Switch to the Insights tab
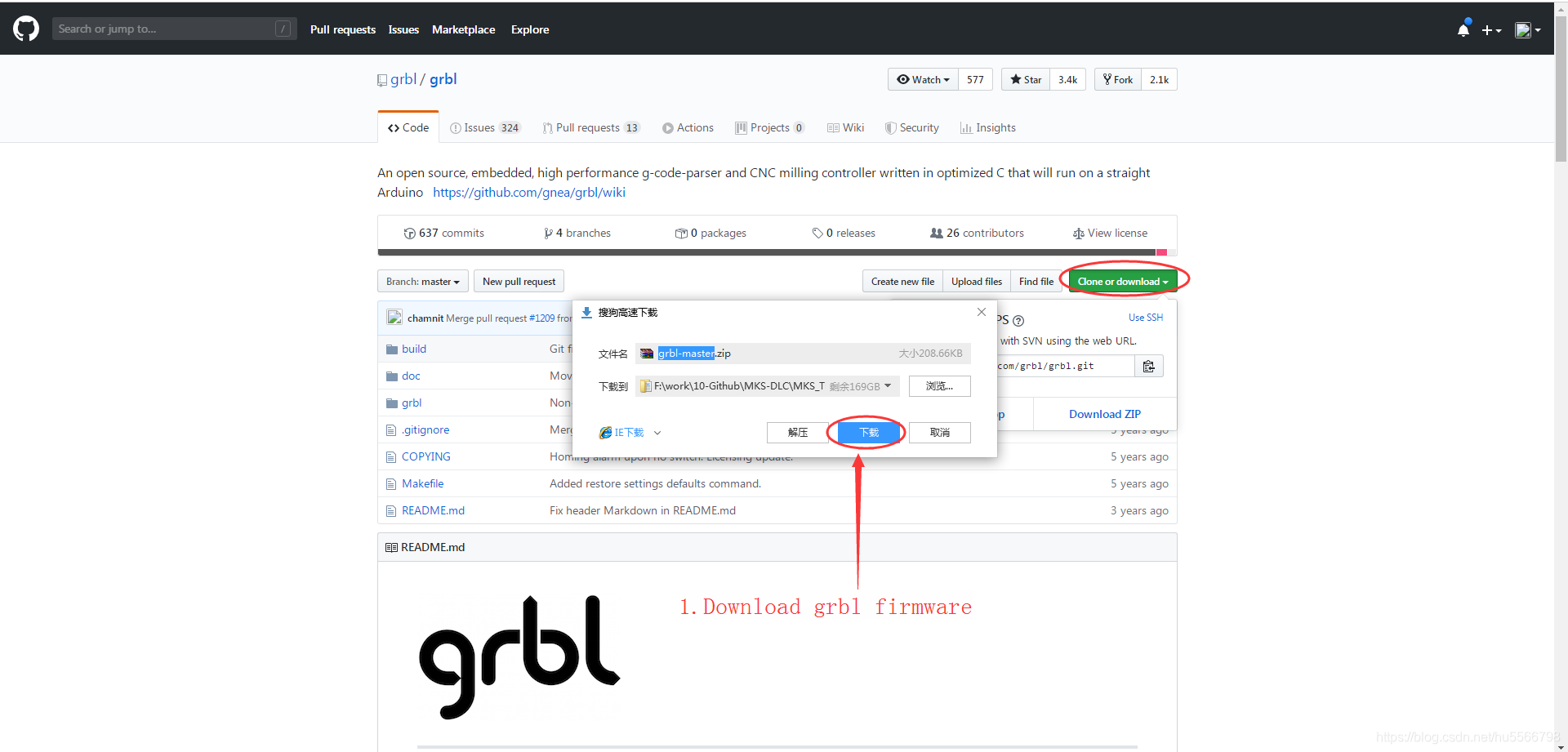1568x752 pixels. [x=988, y=127]
